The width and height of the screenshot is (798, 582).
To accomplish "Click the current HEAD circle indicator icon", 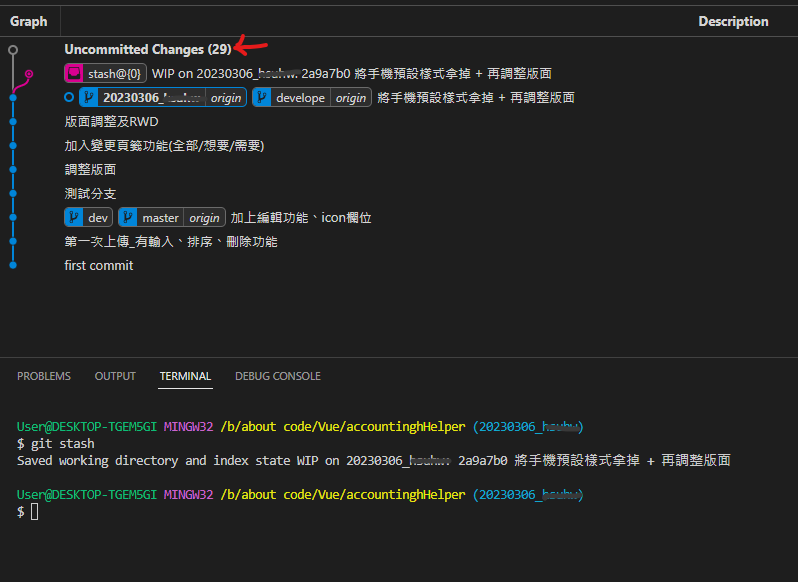I will pyautogui.click(x=69, y=97).
